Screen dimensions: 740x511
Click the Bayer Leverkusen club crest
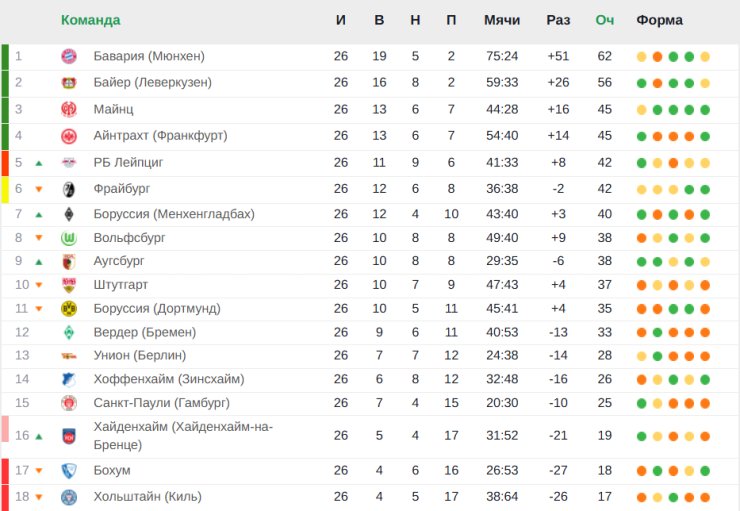pyautogui.click(x=69, y=83)
